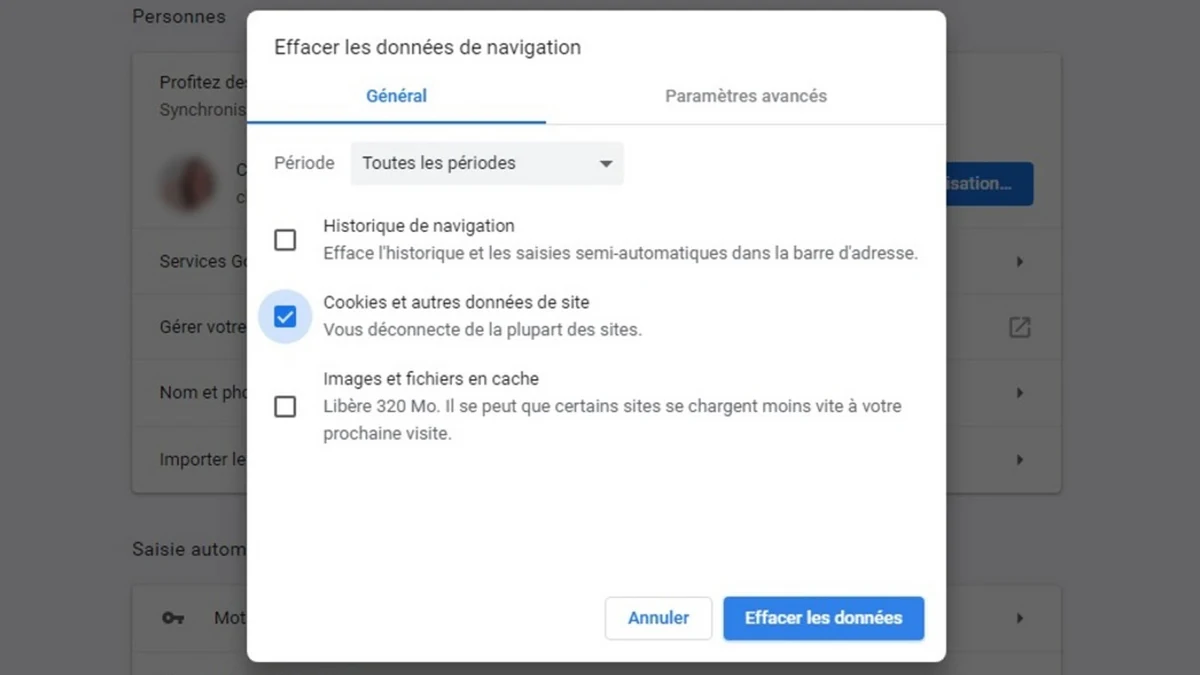The width and height of the screenshot is (1200, 675).
Task: Click the Historique de navigation label text
Action: (418, 226)
